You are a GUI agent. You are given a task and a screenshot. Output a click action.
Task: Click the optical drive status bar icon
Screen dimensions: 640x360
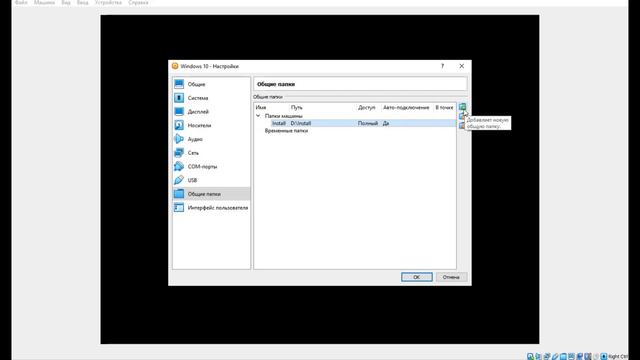(x=538, y=356)
